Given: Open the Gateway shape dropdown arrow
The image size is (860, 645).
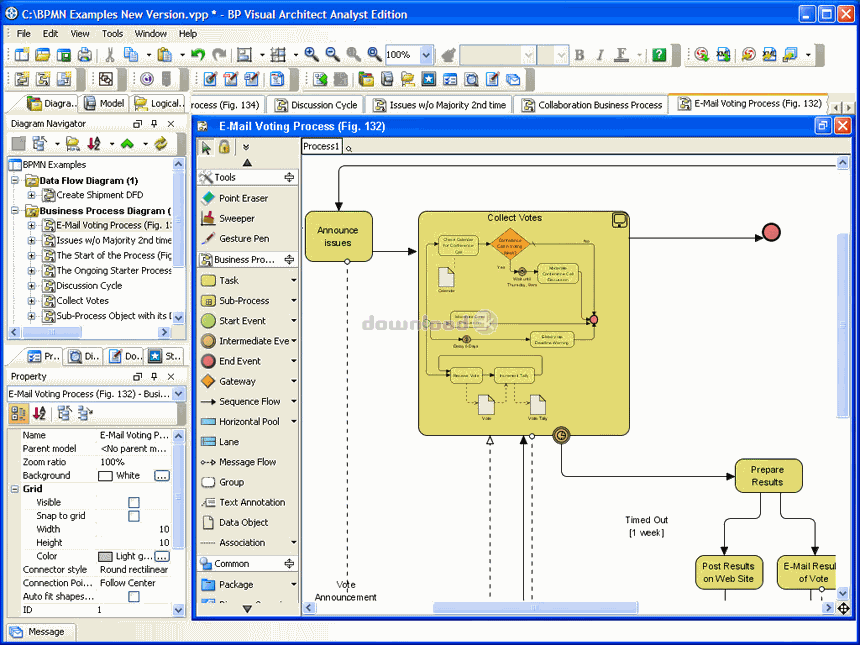Looking at the screenshot, I should pyautogui.click(x=293, y=381).
